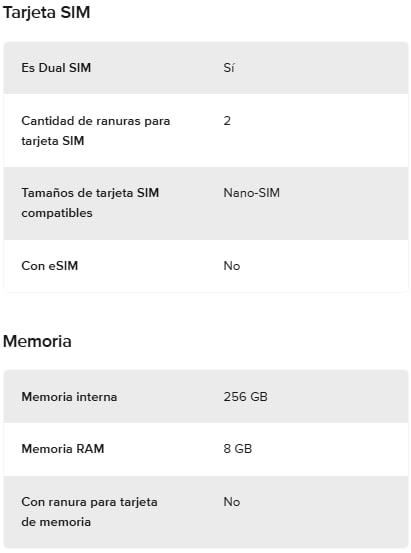Select Cantidad de ranuras para tarjeta SIM label

pyautogui.click(x=96, y=131)
